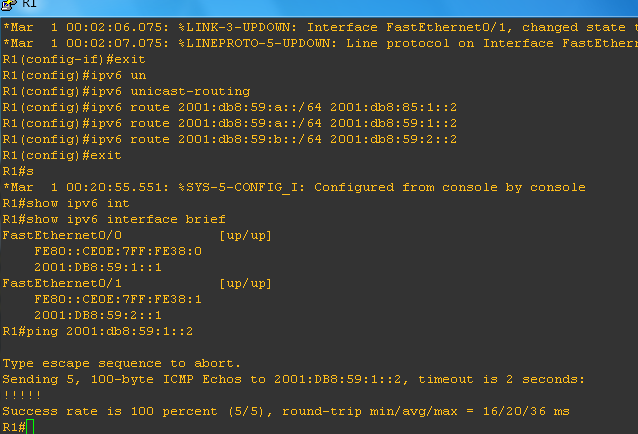Click the PuTTY icon in the title bar

coord(9,4)
